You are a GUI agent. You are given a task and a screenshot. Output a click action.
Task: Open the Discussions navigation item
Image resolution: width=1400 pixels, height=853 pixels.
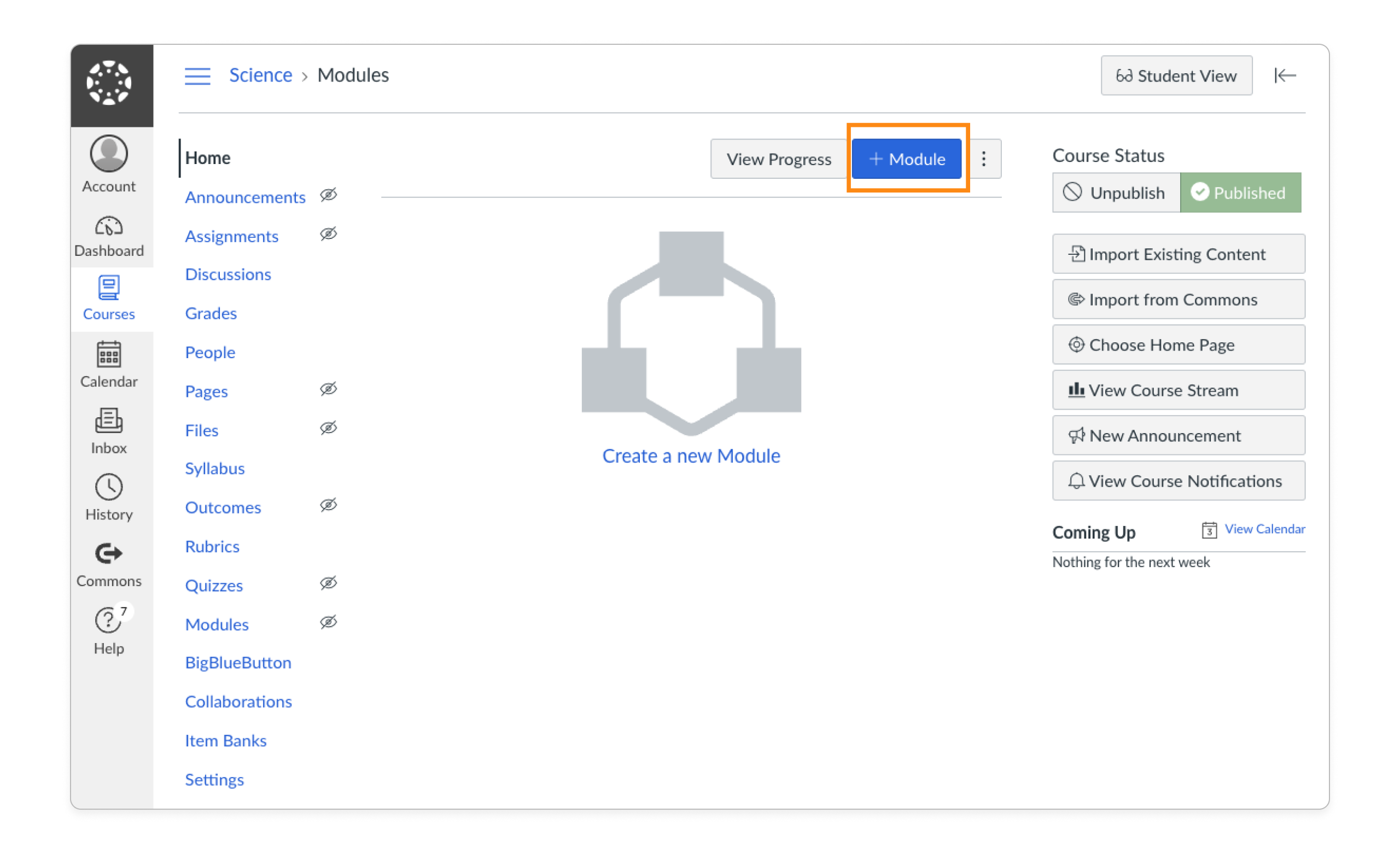pos(227,274)
